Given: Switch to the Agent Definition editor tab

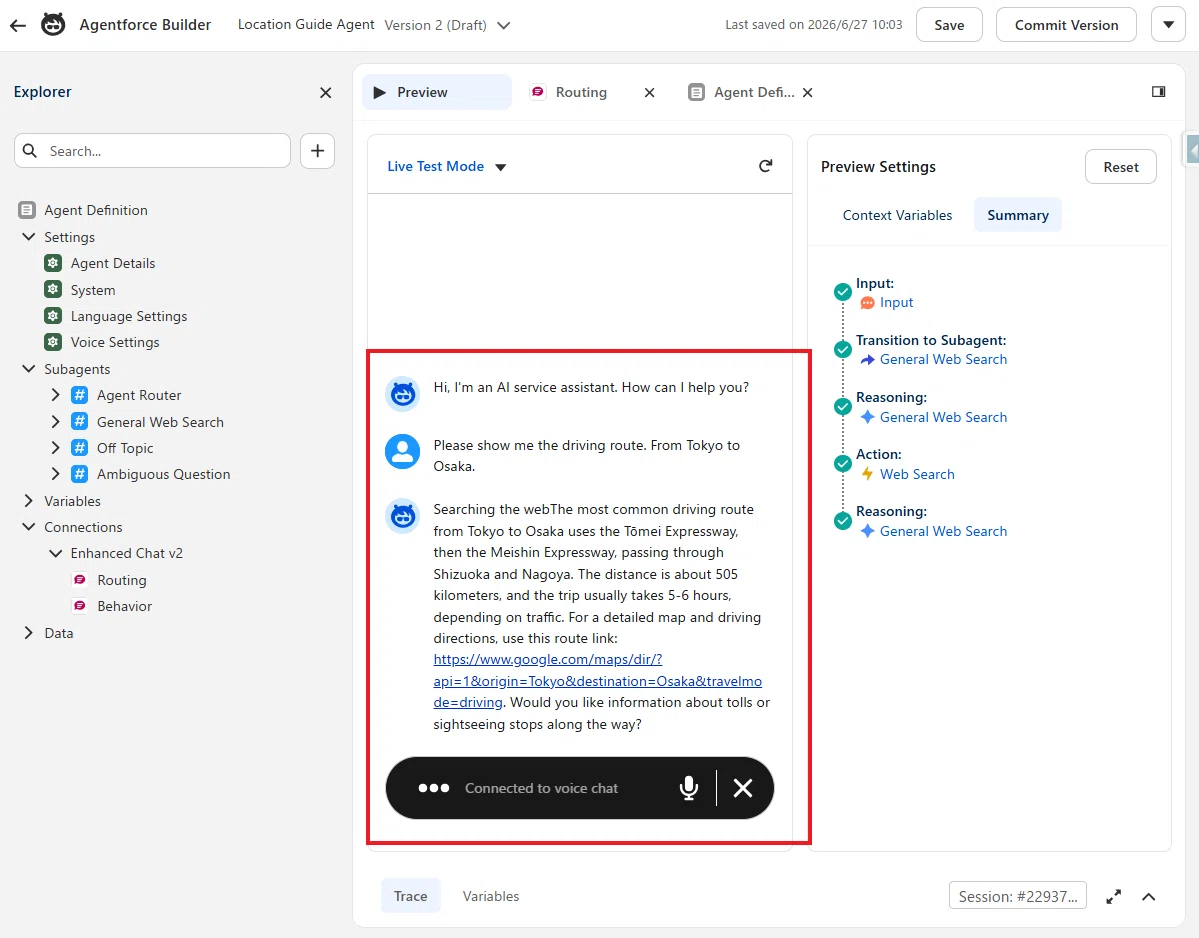Looking at the screenshot, I should (x=753, y=93).
